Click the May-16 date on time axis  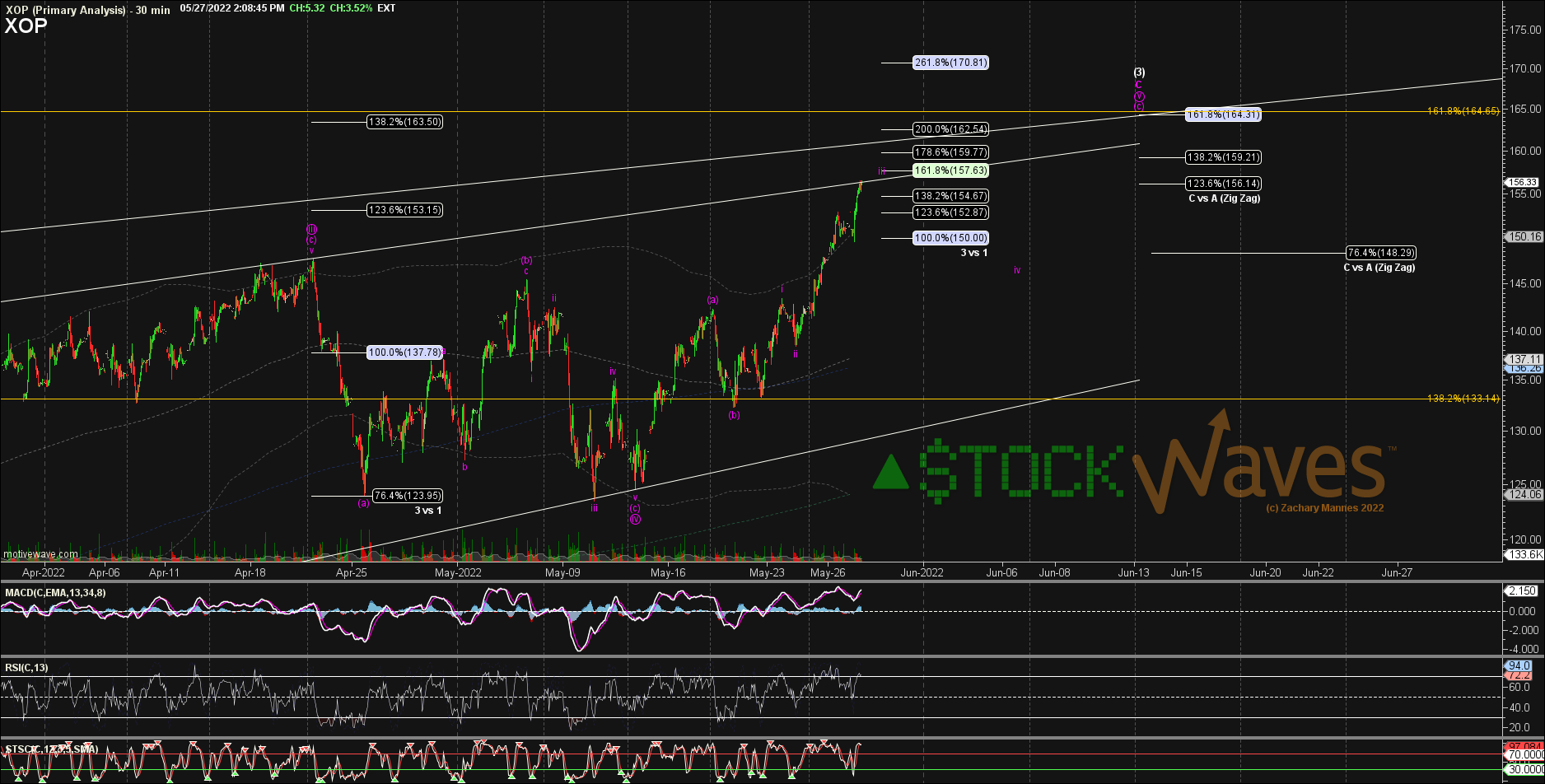668,572
